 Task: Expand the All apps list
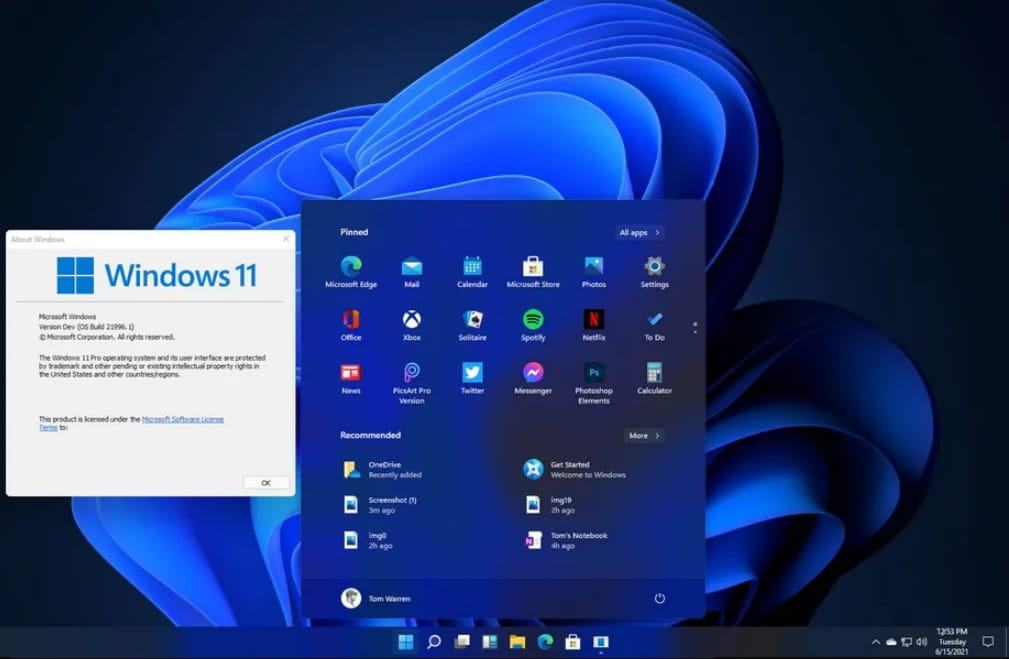(x=638, y=231)
